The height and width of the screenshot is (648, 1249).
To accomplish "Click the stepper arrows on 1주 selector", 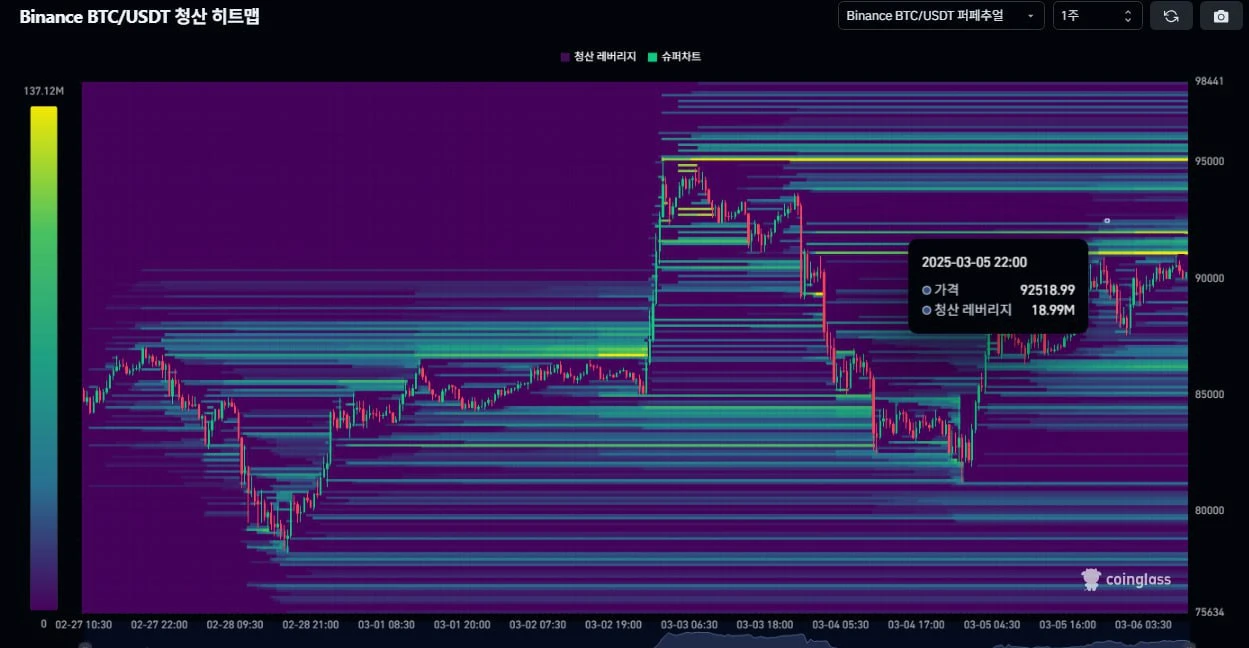I will (1128, 16).
